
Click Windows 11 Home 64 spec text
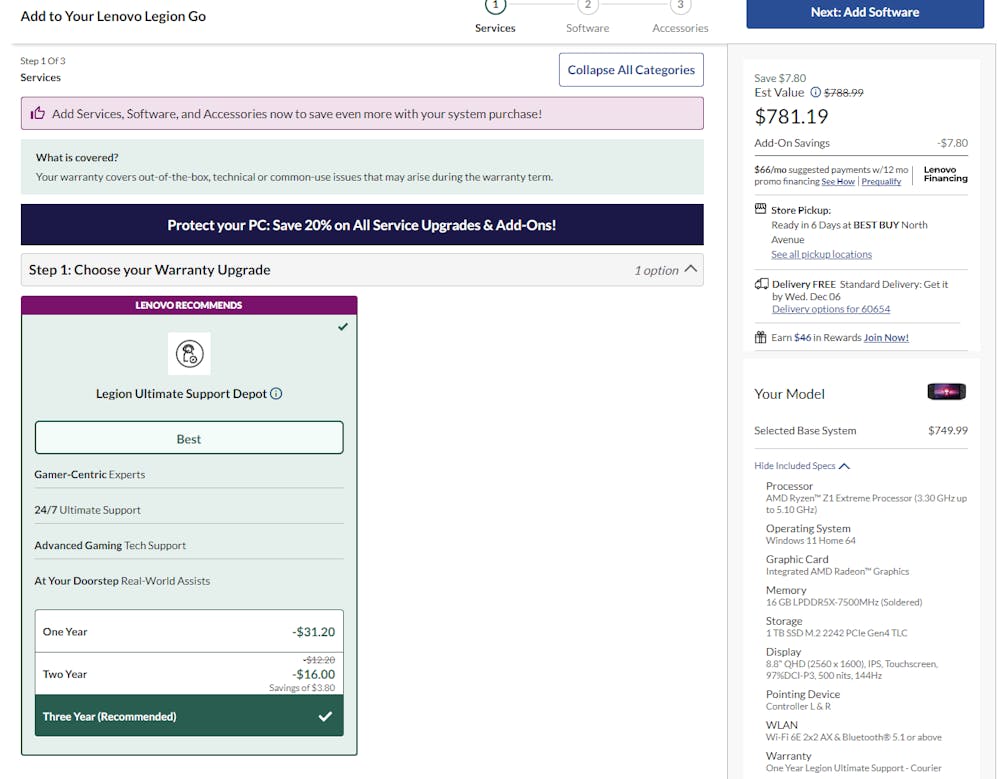click(x=811, y=540)
